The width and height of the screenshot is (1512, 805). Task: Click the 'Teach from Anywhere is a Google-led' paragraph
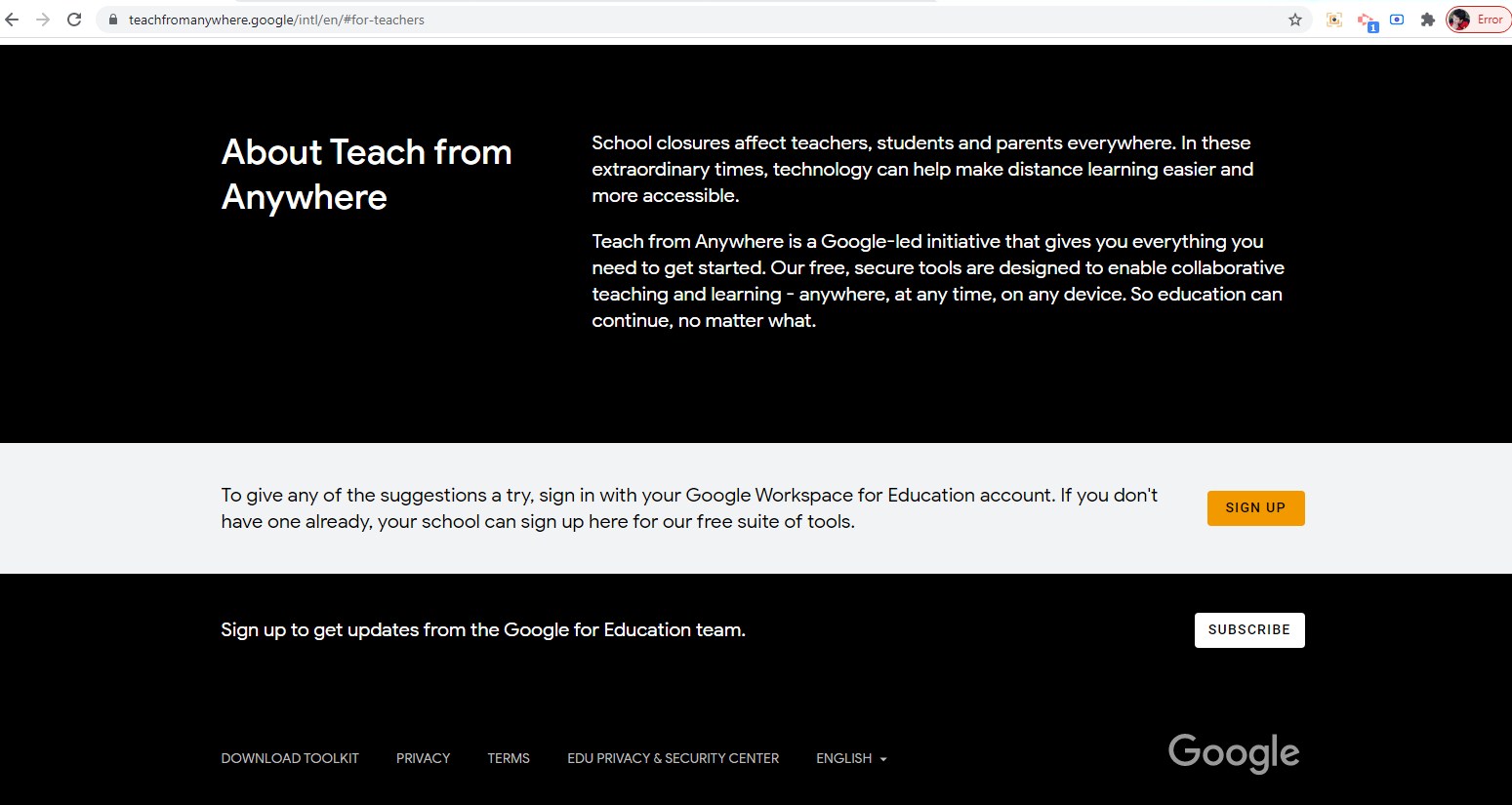(938, 281)
